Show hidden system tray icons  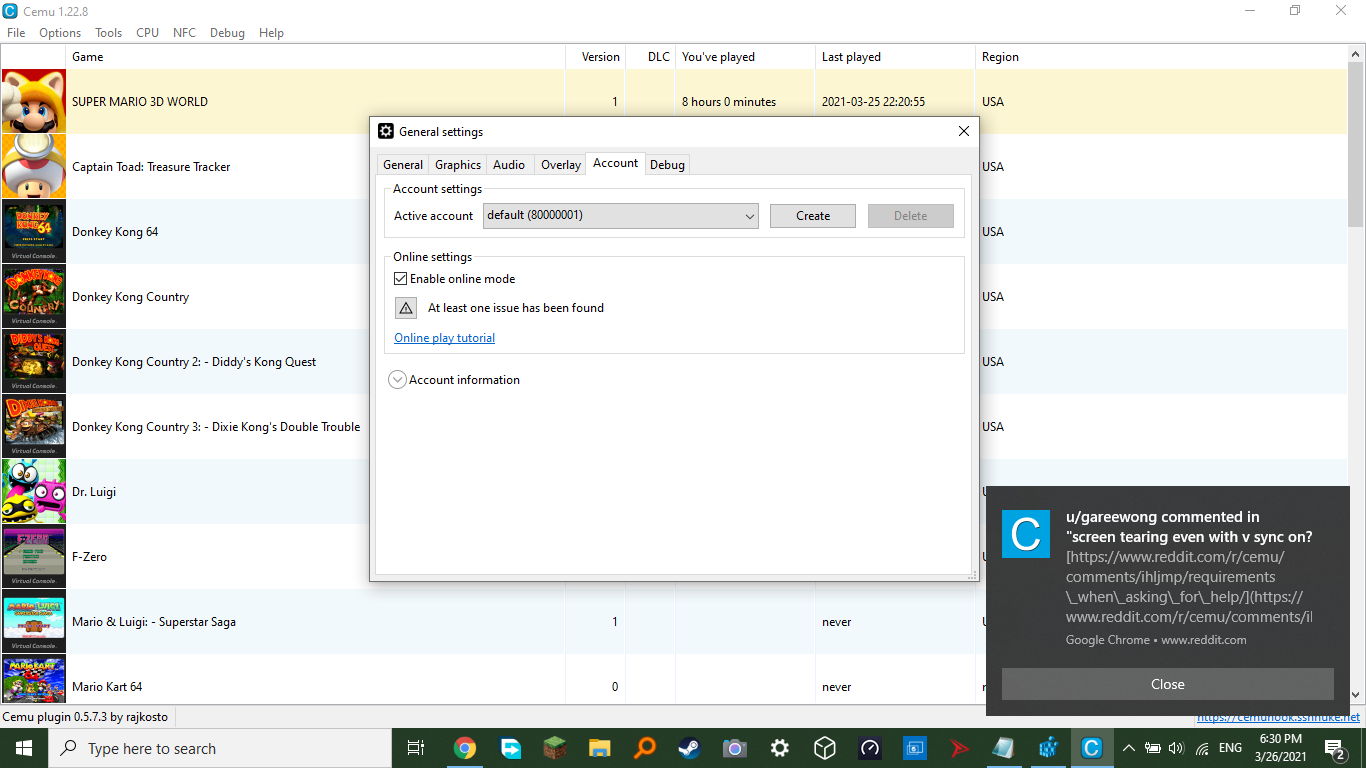coord(1129,748)
